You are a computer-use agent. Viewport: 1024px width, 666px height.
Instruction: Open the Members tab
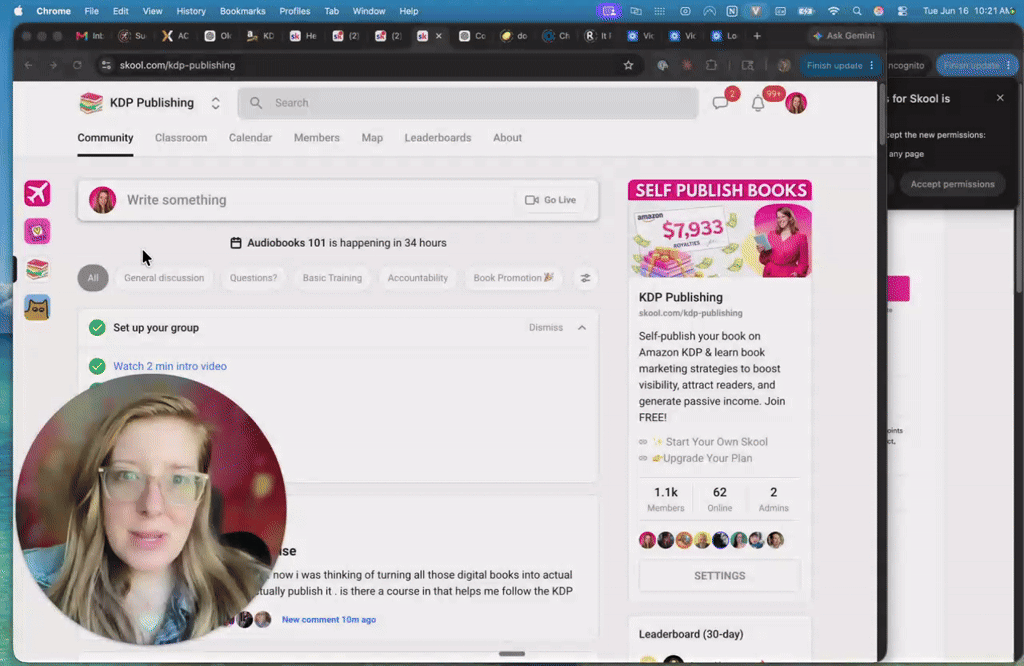(x=317, y=138)
